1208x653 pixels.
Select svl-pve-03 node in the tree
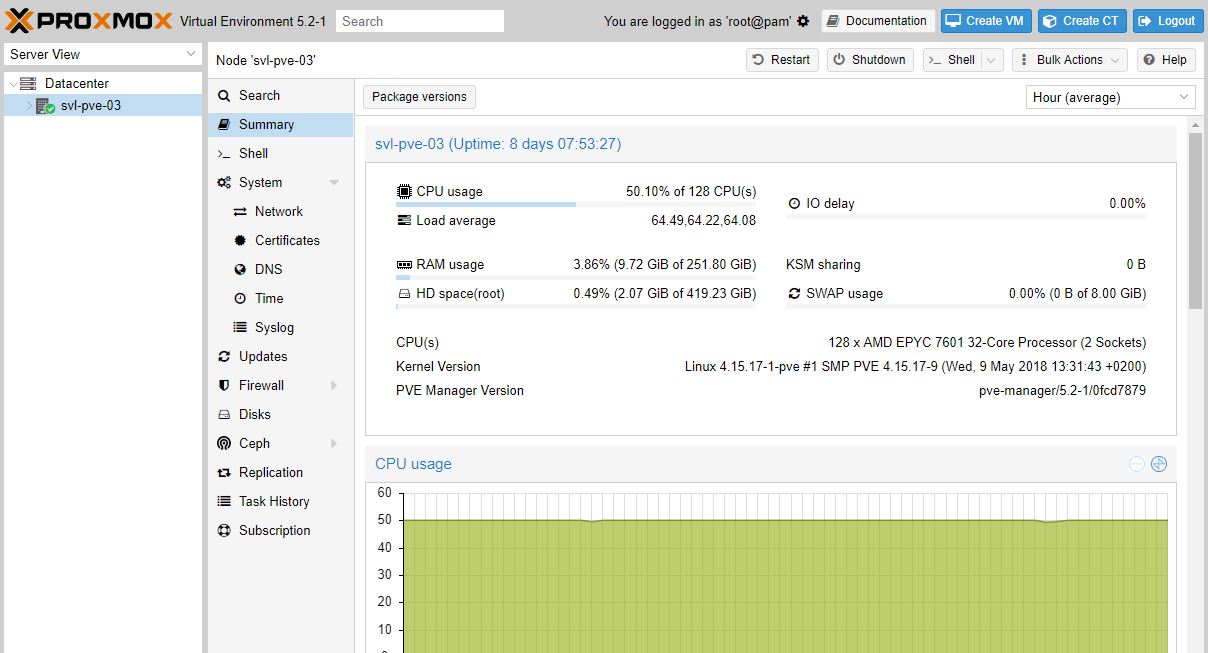pos(103,105)
